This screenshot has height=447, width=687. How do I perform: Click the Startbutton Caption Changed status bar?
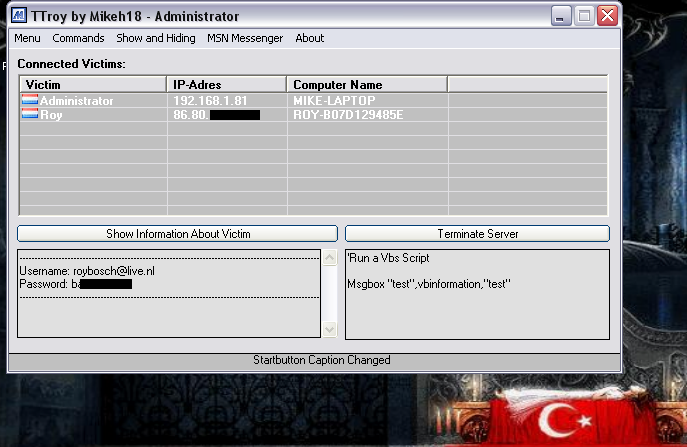pos(314,361)
